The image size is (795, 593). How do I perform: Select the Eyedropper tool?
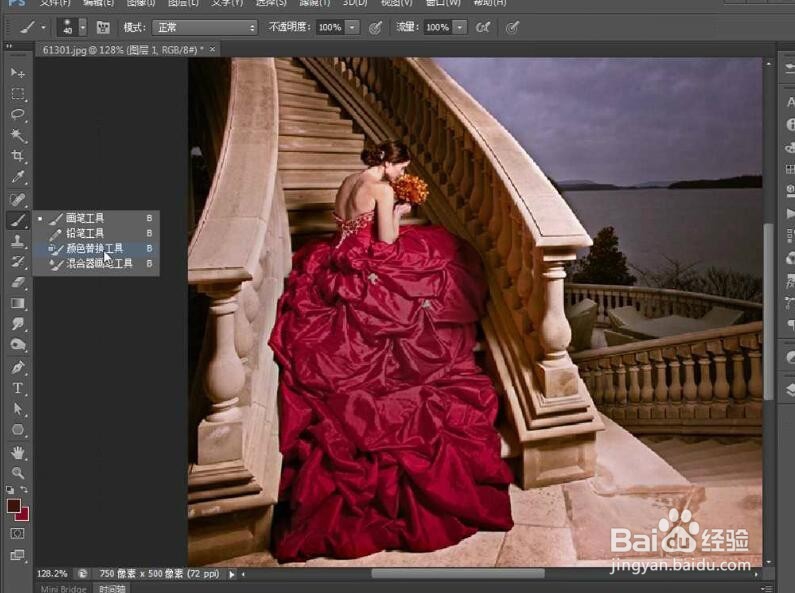(17, 177)
